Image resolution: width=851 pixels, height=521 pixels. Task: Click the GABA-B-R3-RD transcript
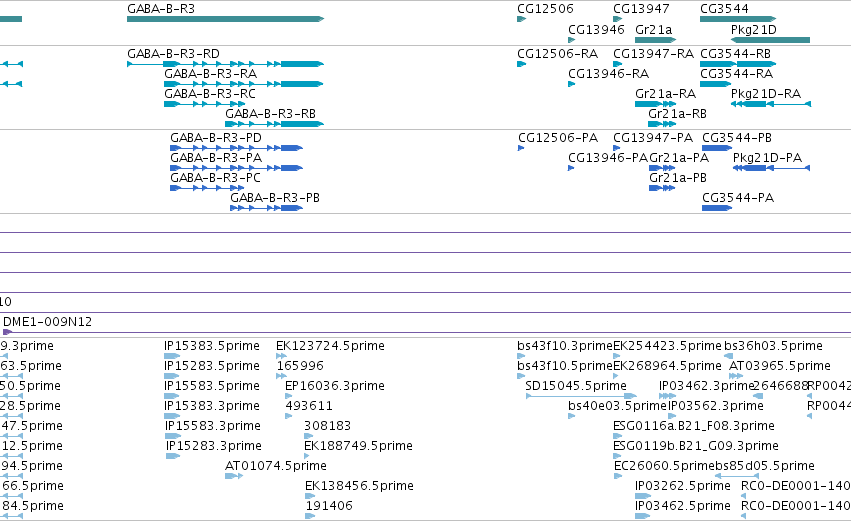tap(225, 64)
